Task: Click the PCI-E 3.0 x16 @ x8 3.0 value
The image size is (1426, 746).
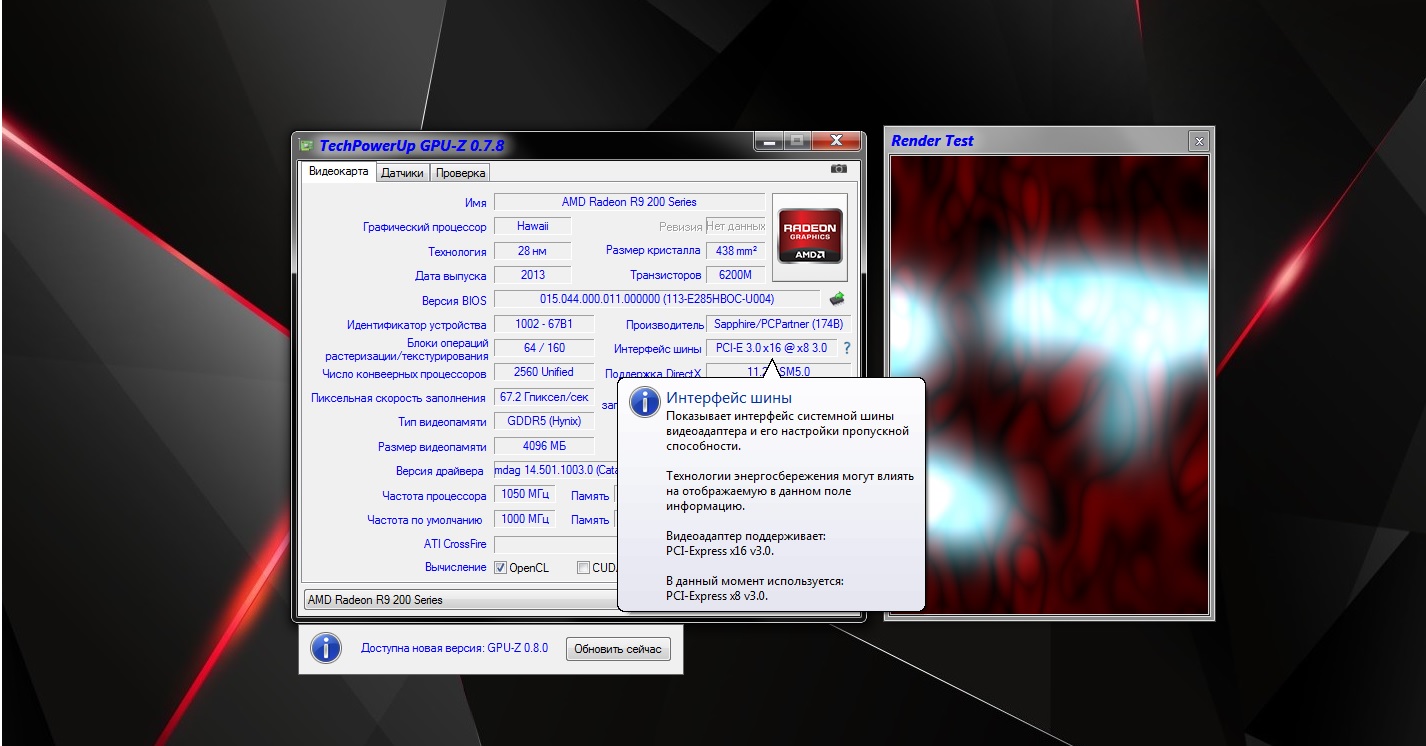Action: (771, 348)
